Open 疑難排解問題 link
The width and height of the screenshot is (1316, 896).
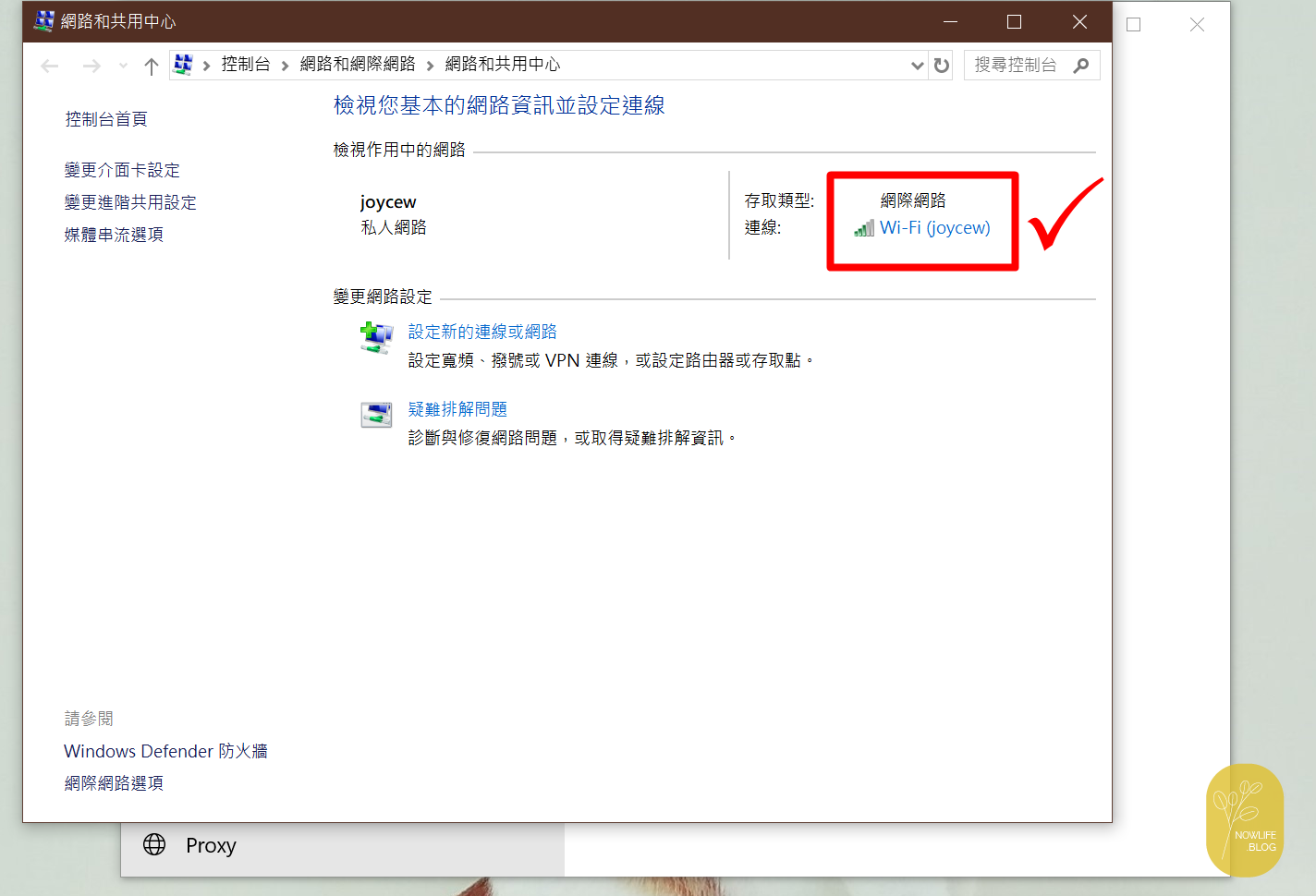tap(457, 409)
